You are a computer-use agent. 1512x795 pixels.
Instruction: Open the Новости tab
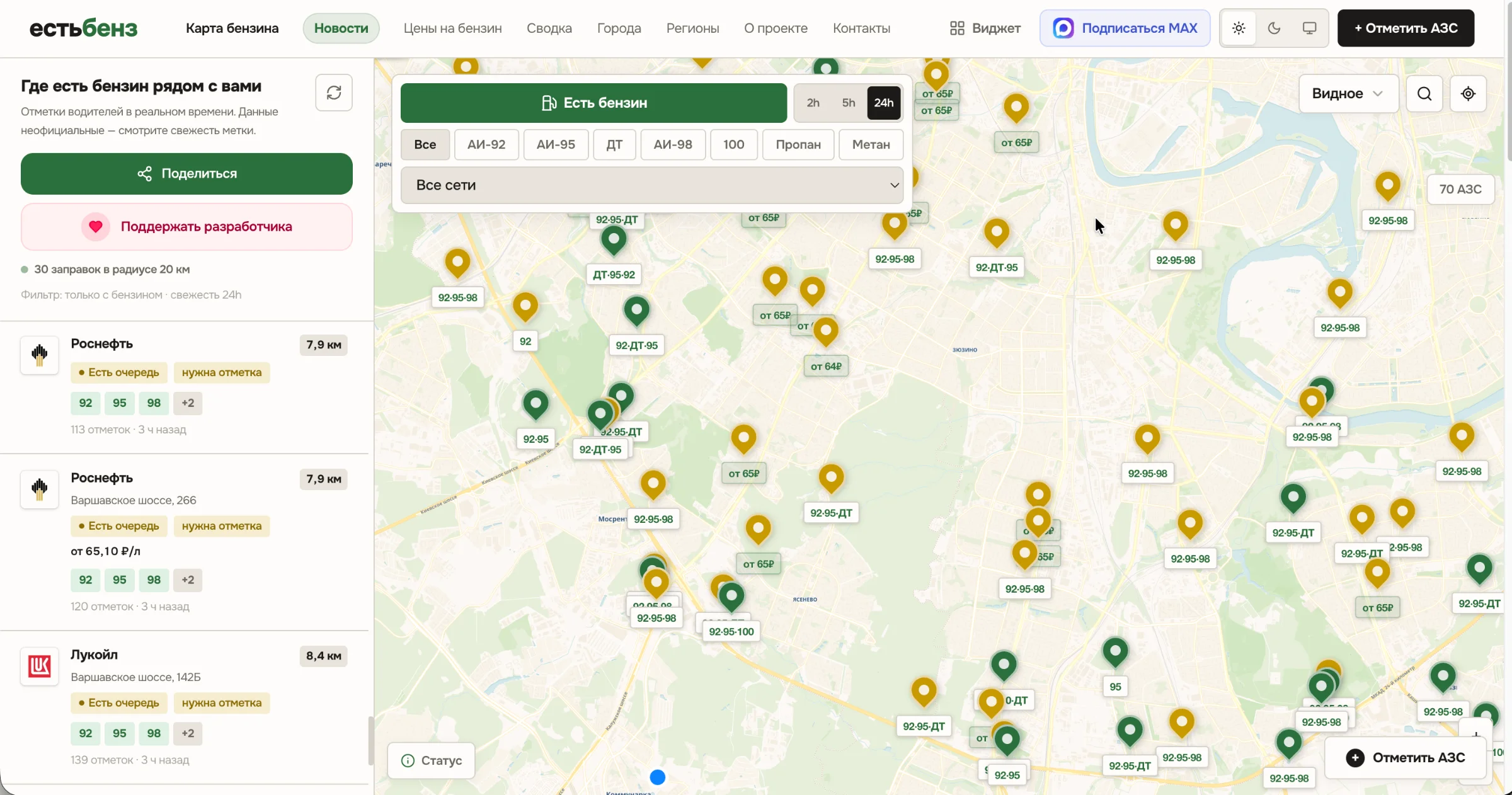point(341,28)
